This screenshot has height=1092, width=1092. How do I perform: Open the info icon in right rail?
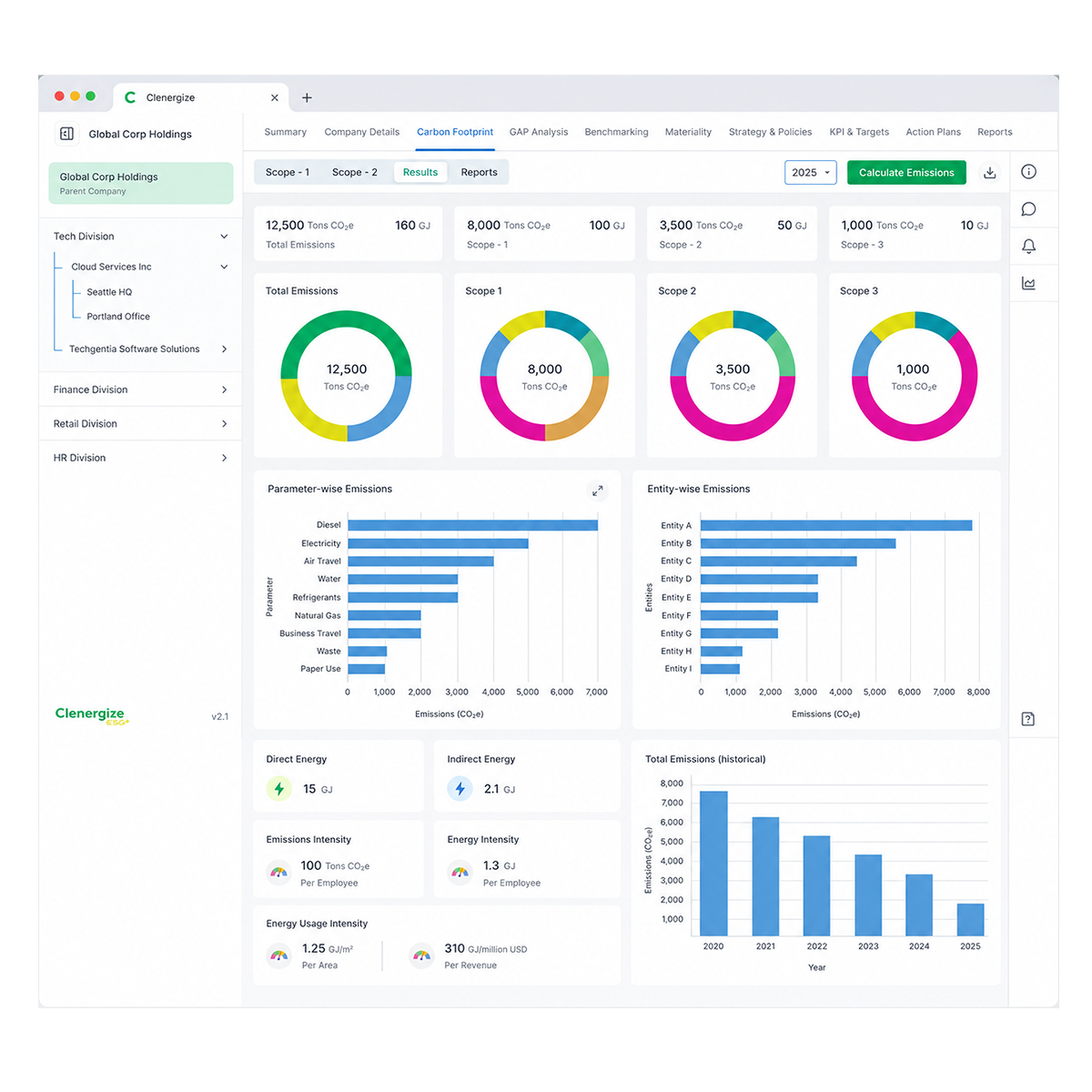tap(1028, 172)
